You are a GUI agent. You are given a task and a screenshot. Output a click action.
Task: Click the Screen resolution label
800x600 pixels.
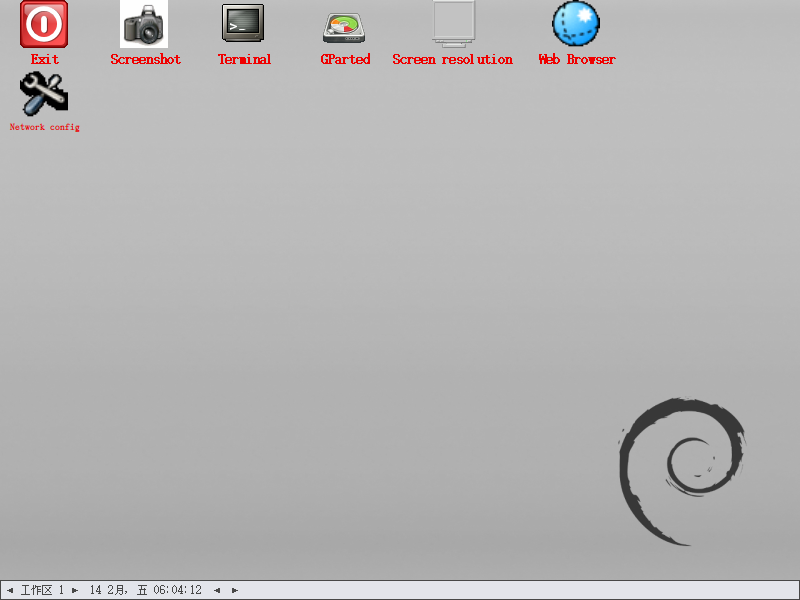(x=453, y=59)
